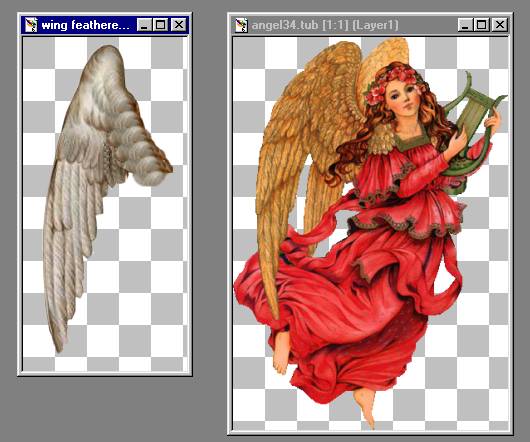Minimize the wing feathered image window

[144, 25]
